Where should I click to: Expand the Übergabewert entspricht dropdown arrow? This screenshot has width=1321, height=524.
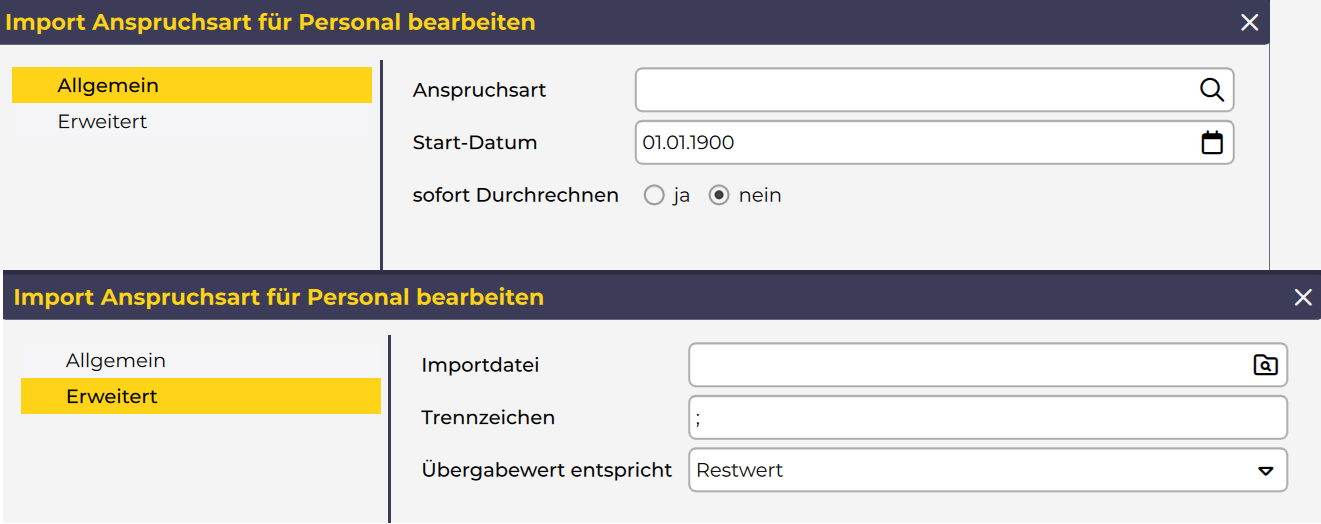coord(1265,470)
